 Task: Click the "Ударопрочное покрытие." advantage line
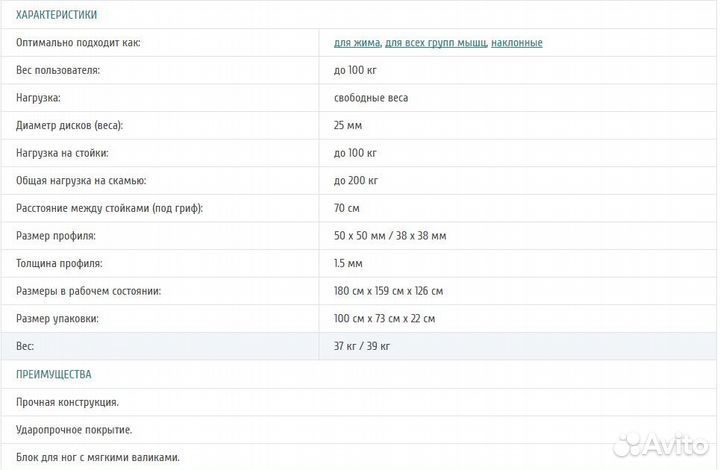click(74, 430)
